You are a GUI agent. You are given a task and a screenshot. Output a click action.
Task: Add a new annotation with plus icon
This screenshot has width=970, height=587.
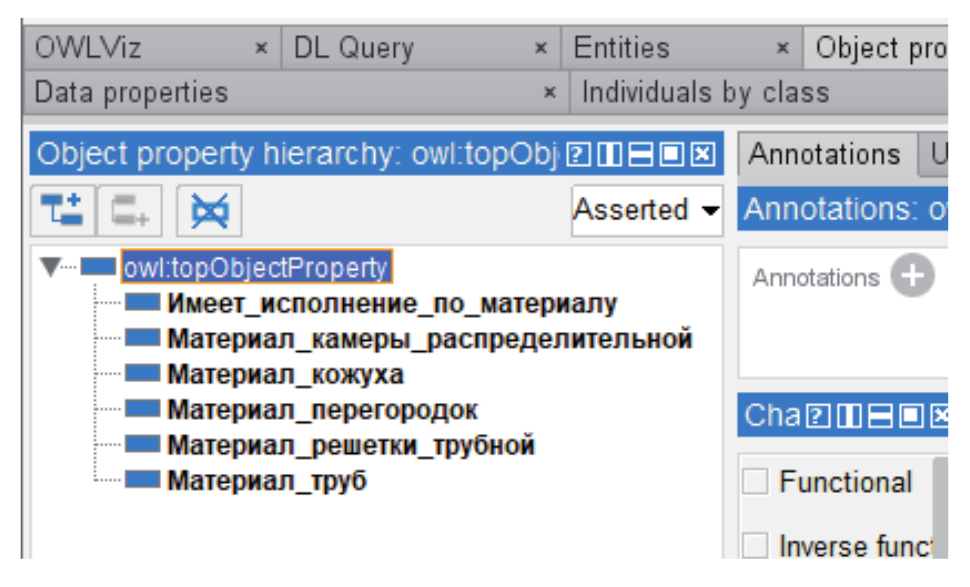click(x=912, y=276)
